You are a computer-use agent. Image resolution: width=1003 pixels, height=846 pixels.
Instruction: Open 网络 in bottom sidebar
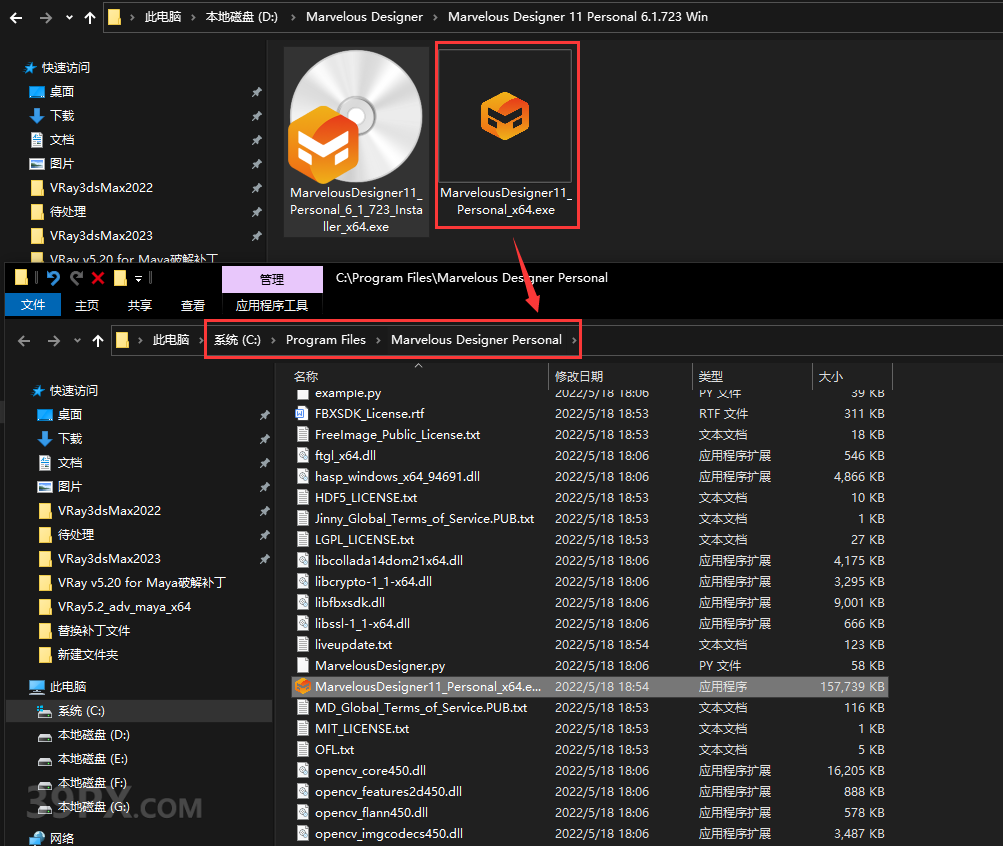tap(61, 838)
